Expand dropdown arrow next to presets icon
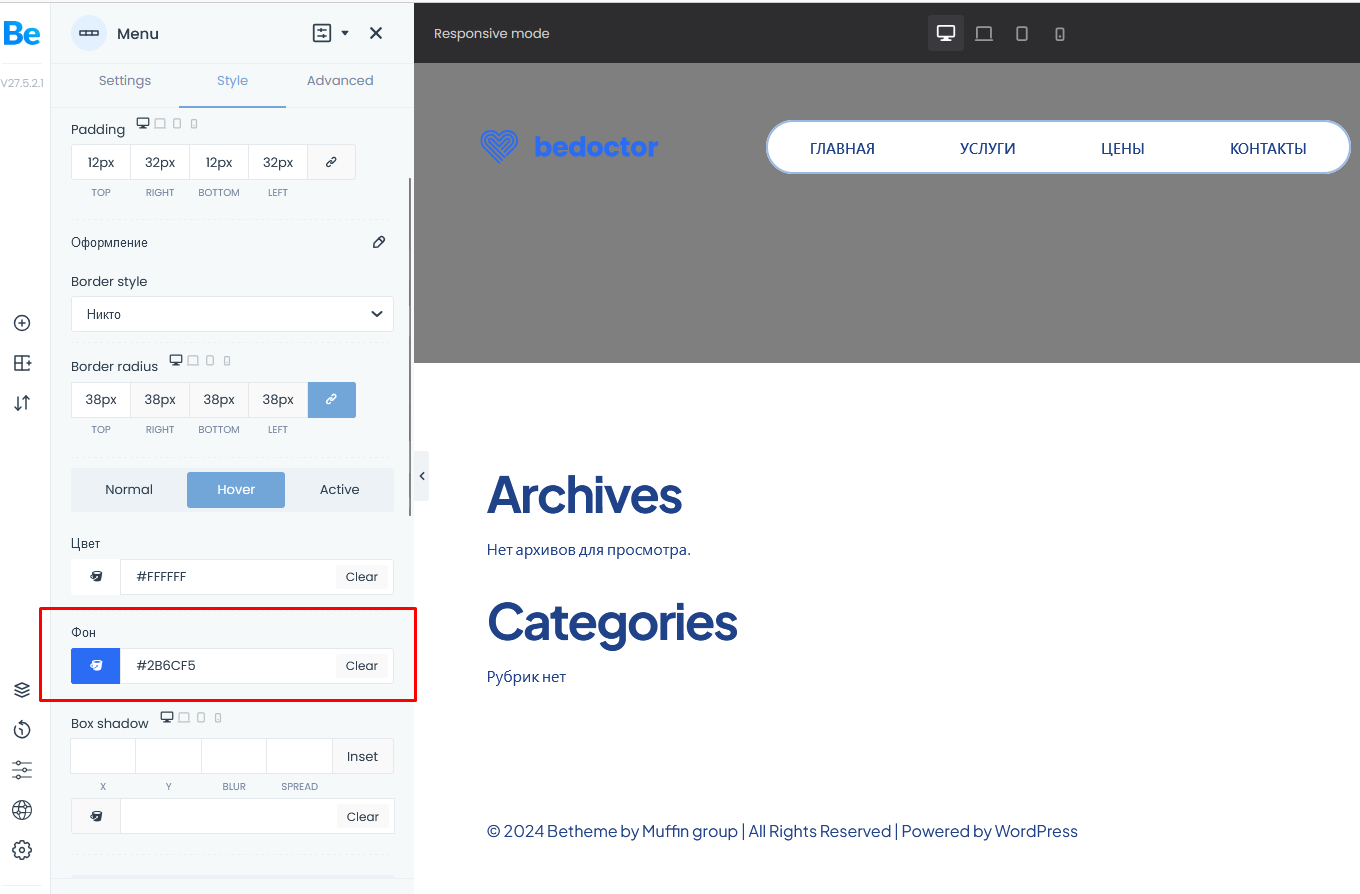This screenshot has height=894, width=1360. point(345,33)
